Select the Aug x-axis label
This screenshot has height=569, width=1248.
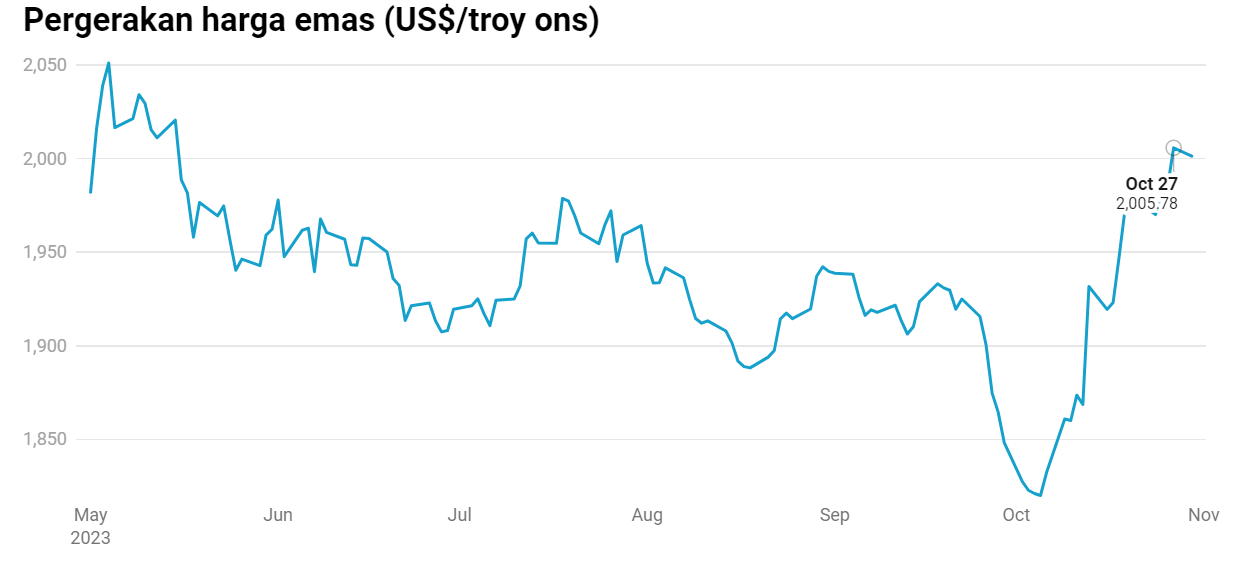point(647,515)
